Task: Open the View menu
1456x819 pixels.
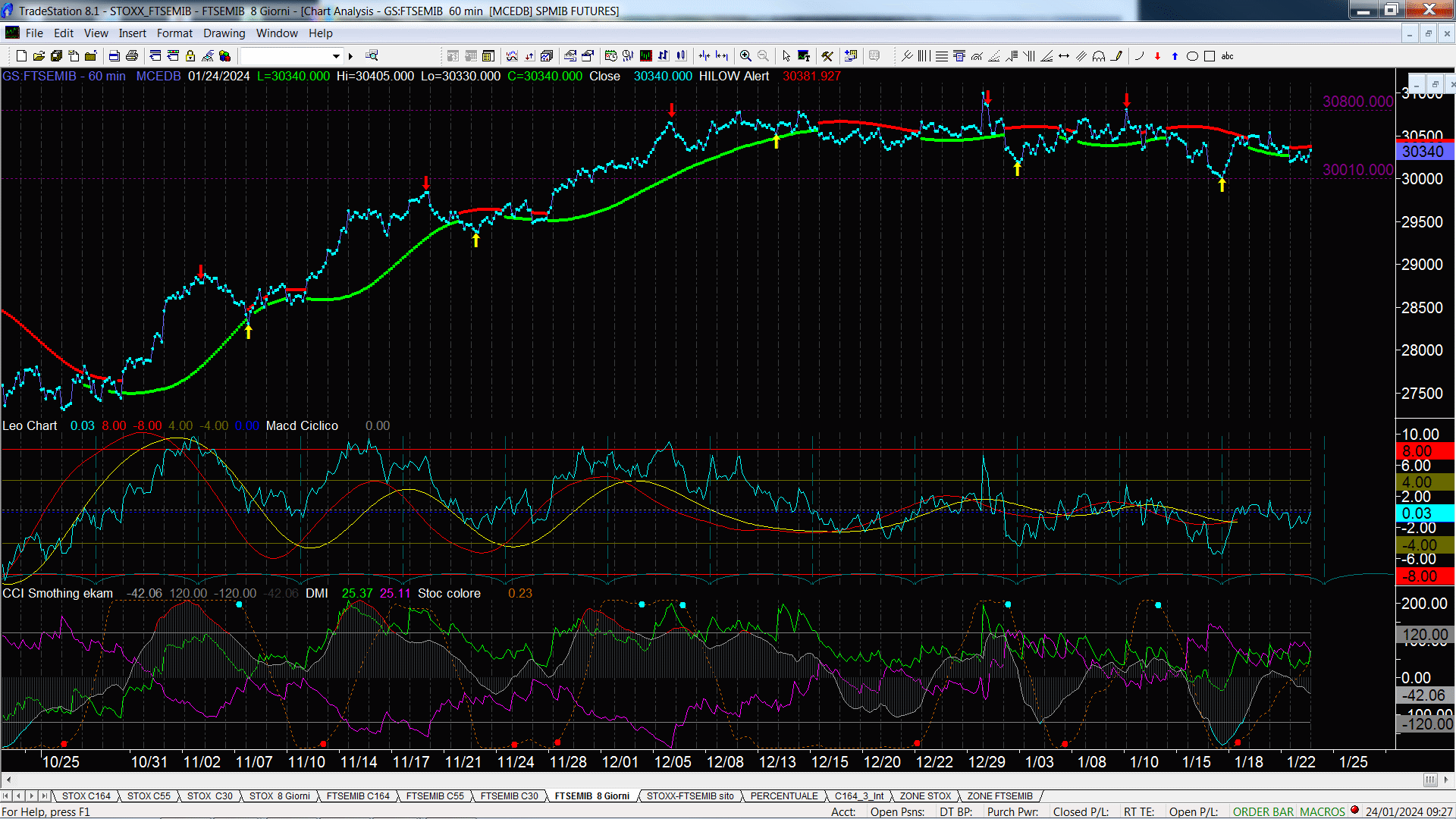Action: point(96,33)
